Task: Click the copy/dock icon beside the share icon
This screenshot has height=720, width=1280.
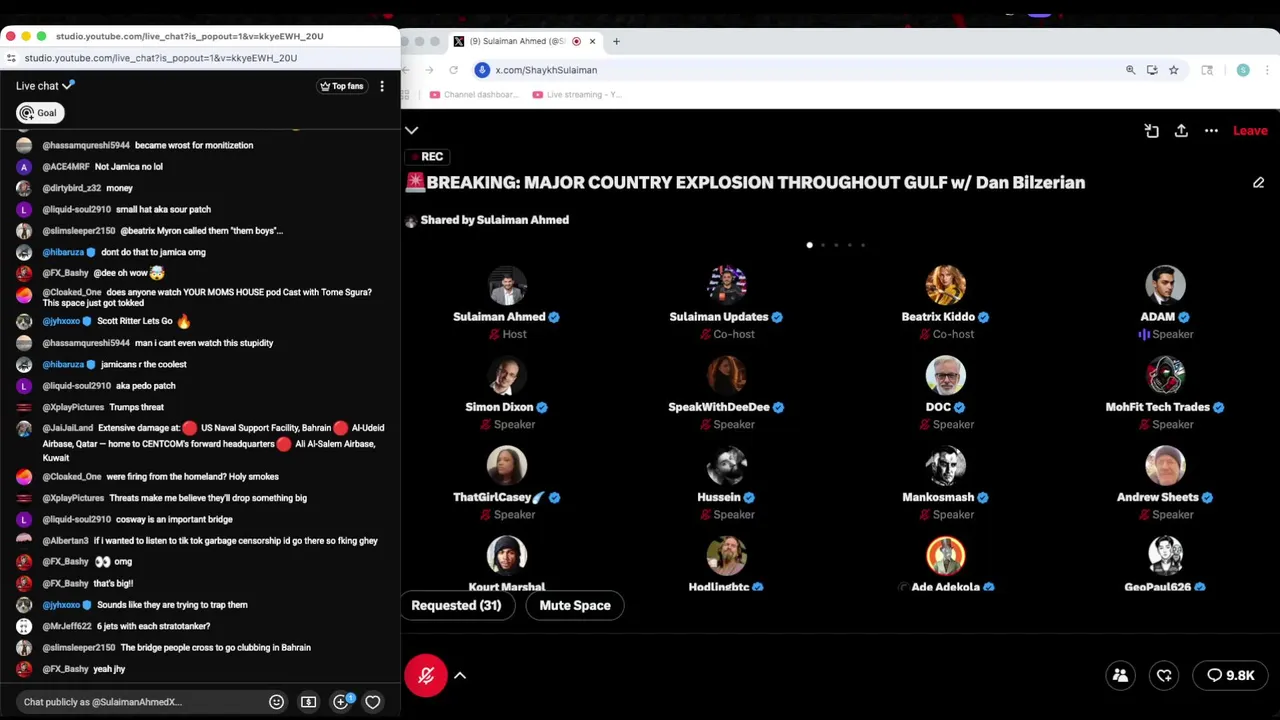Action: [1151, 131]
